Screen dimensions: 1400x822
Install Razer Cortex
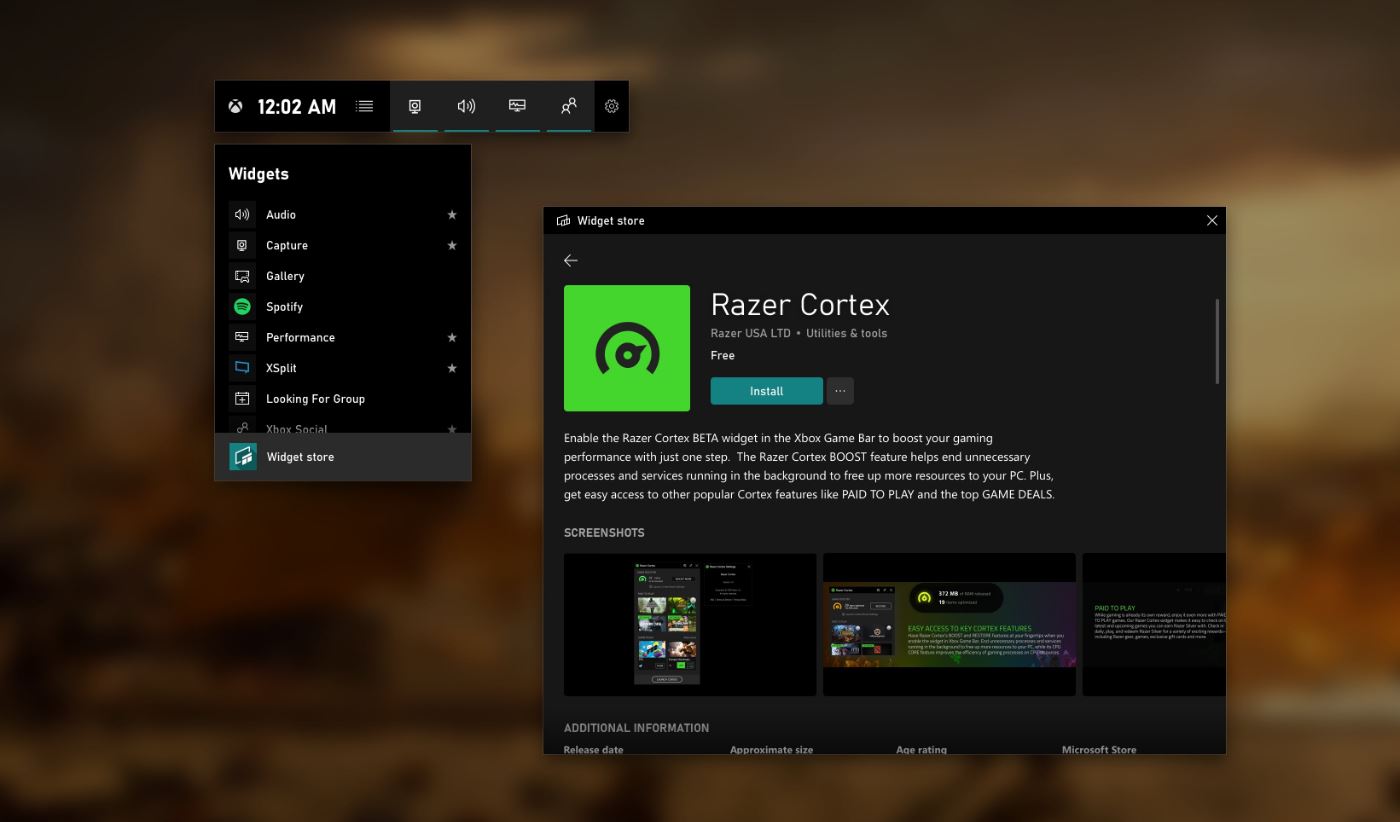pyautogui.click(x=767, y=391)
